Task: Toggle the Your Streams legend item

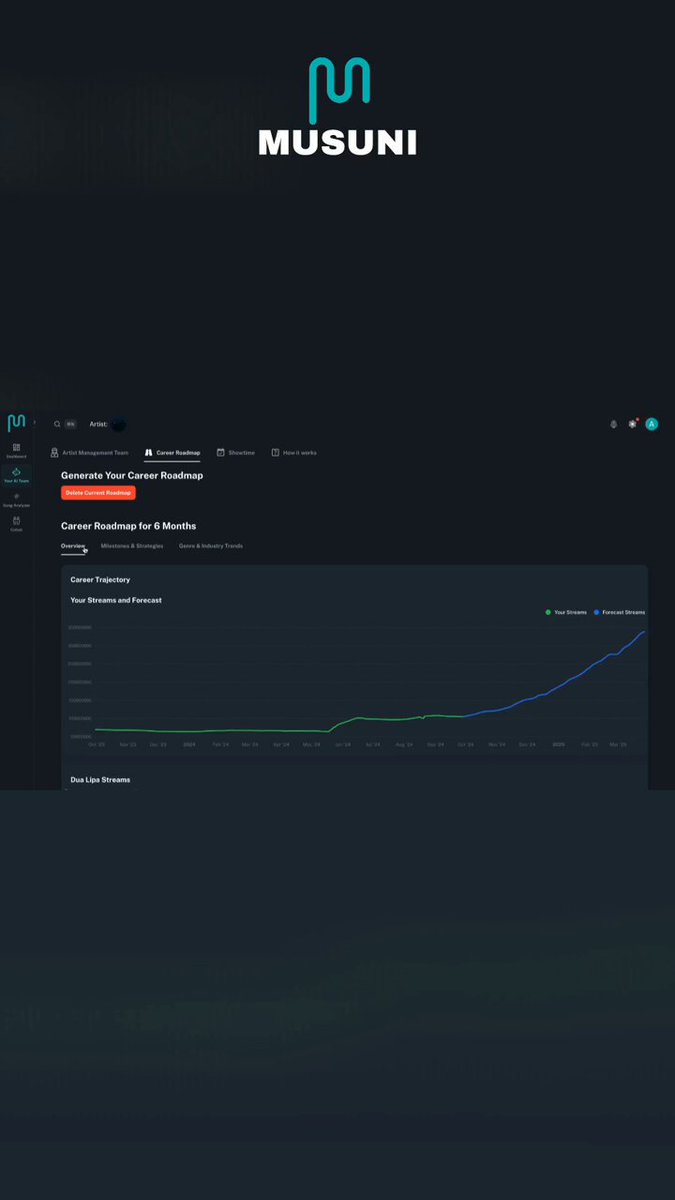Action: (566, 612)
